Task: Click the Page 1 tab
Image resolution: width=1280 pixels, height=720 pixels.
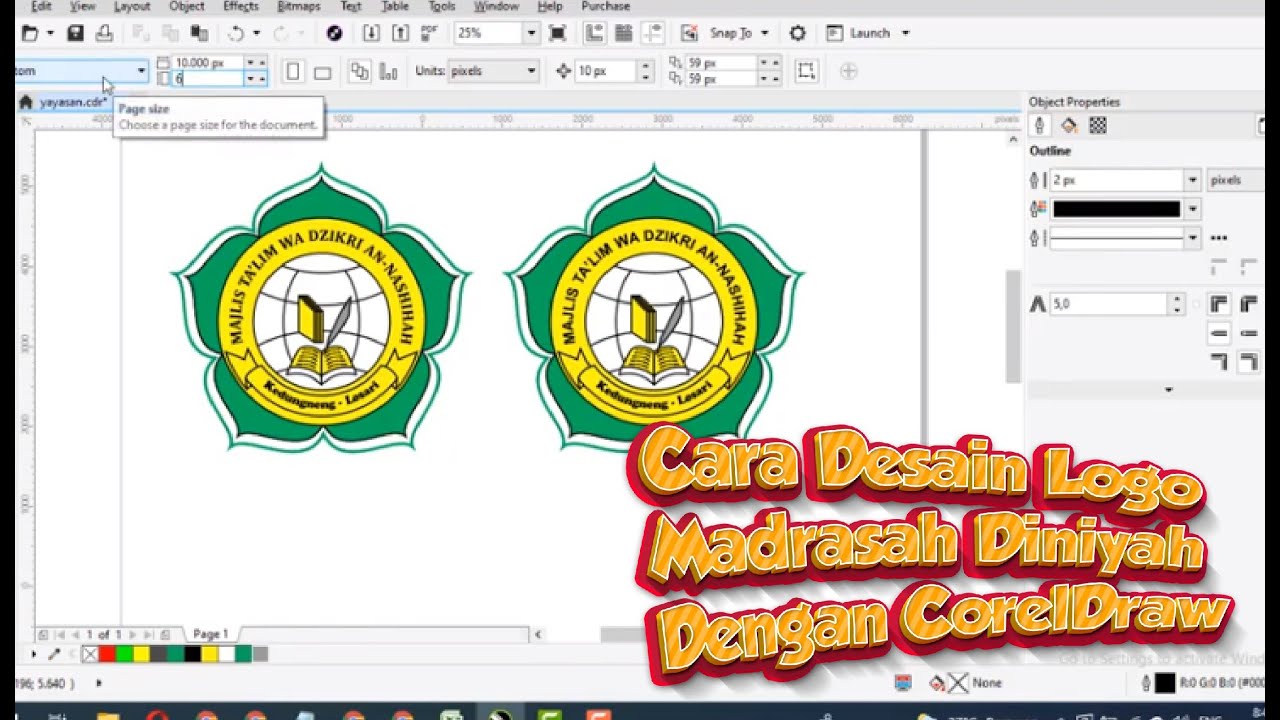Action: 211,634
